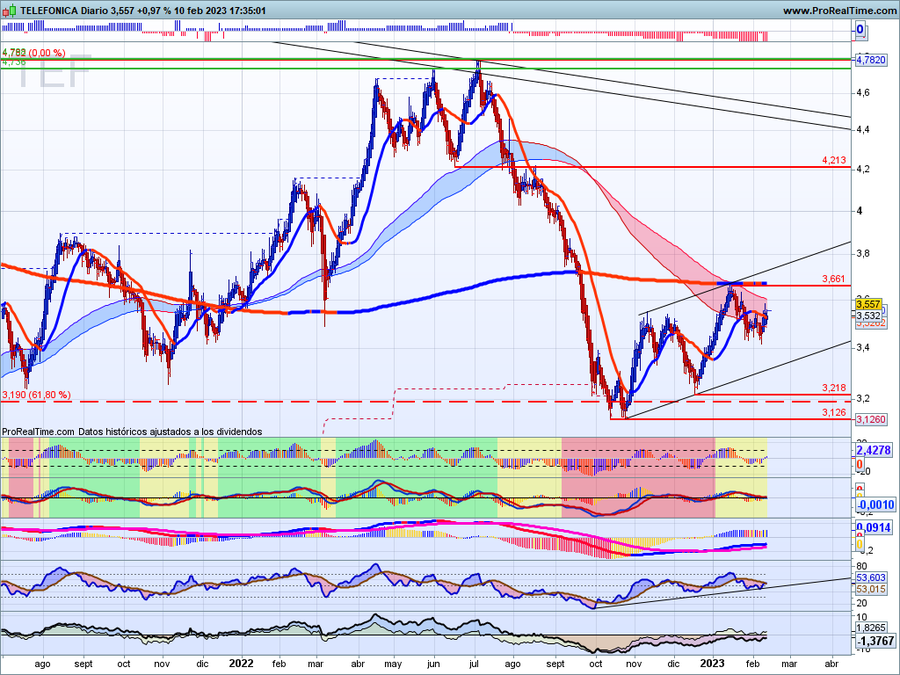Click the white 3,532 price tag
900x675 pixels.
click(x=868, y=316)
